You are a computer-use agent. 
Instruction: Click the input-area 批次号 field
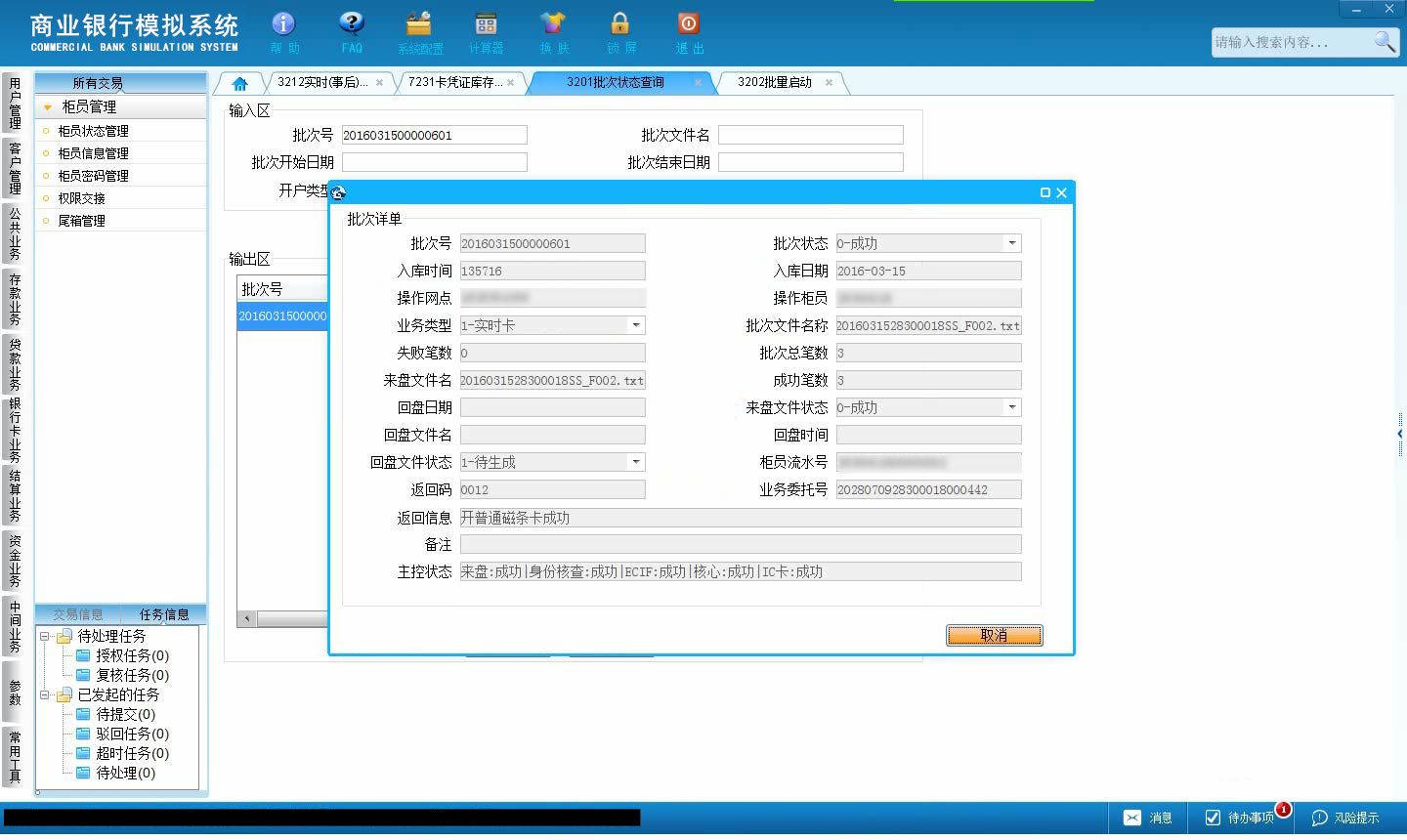[x=434, y=135]
